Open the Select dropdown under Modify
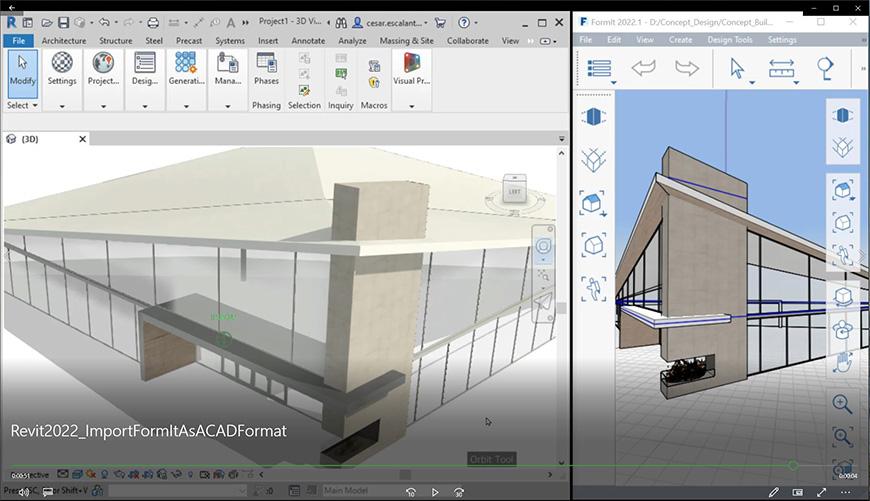Screen dimensions: 870x501 point(22,105)
